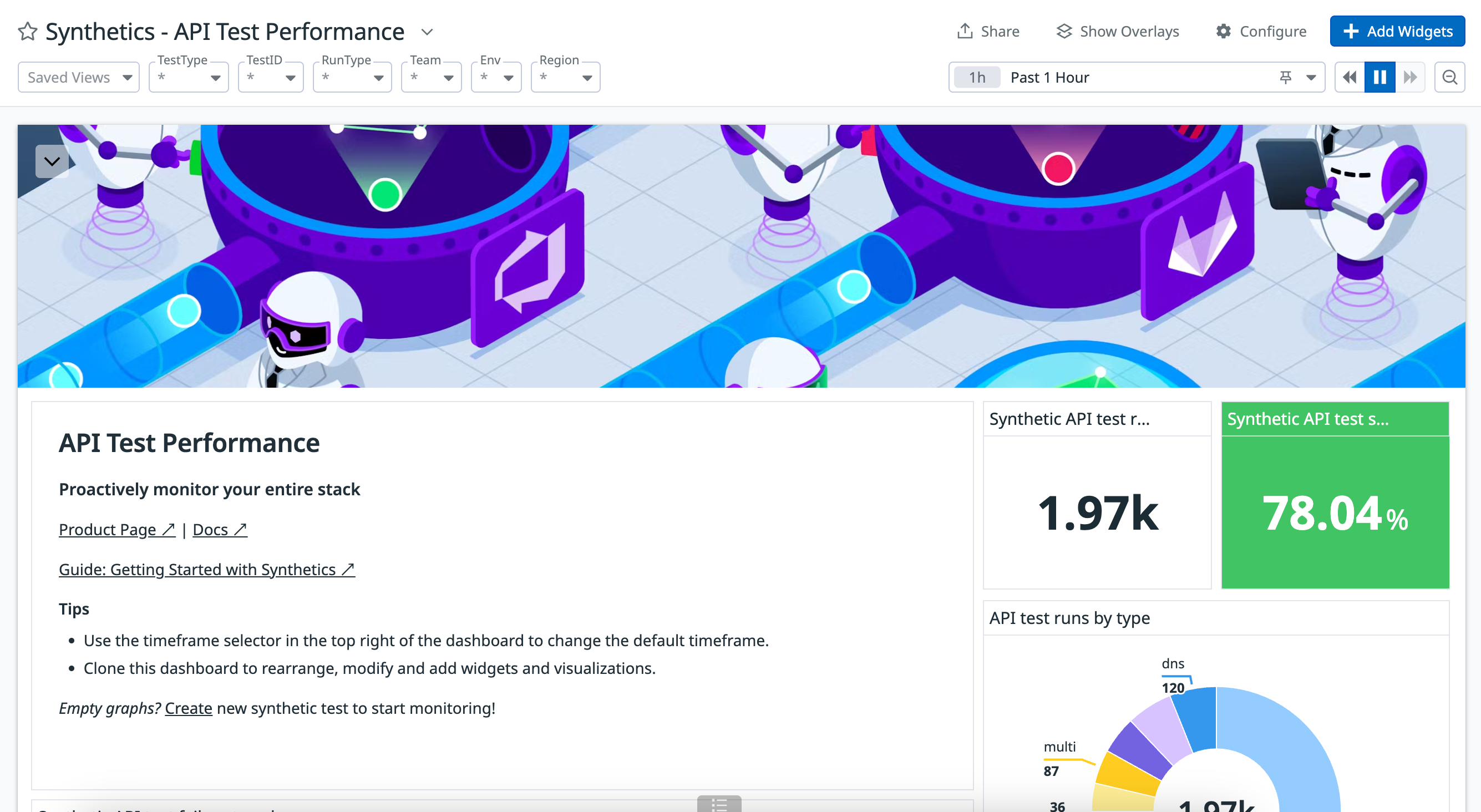Click the Past 1 Hour timeframe field
Screen dimensions: 1481x812
pyautogui.click(x=1136, y=77)
